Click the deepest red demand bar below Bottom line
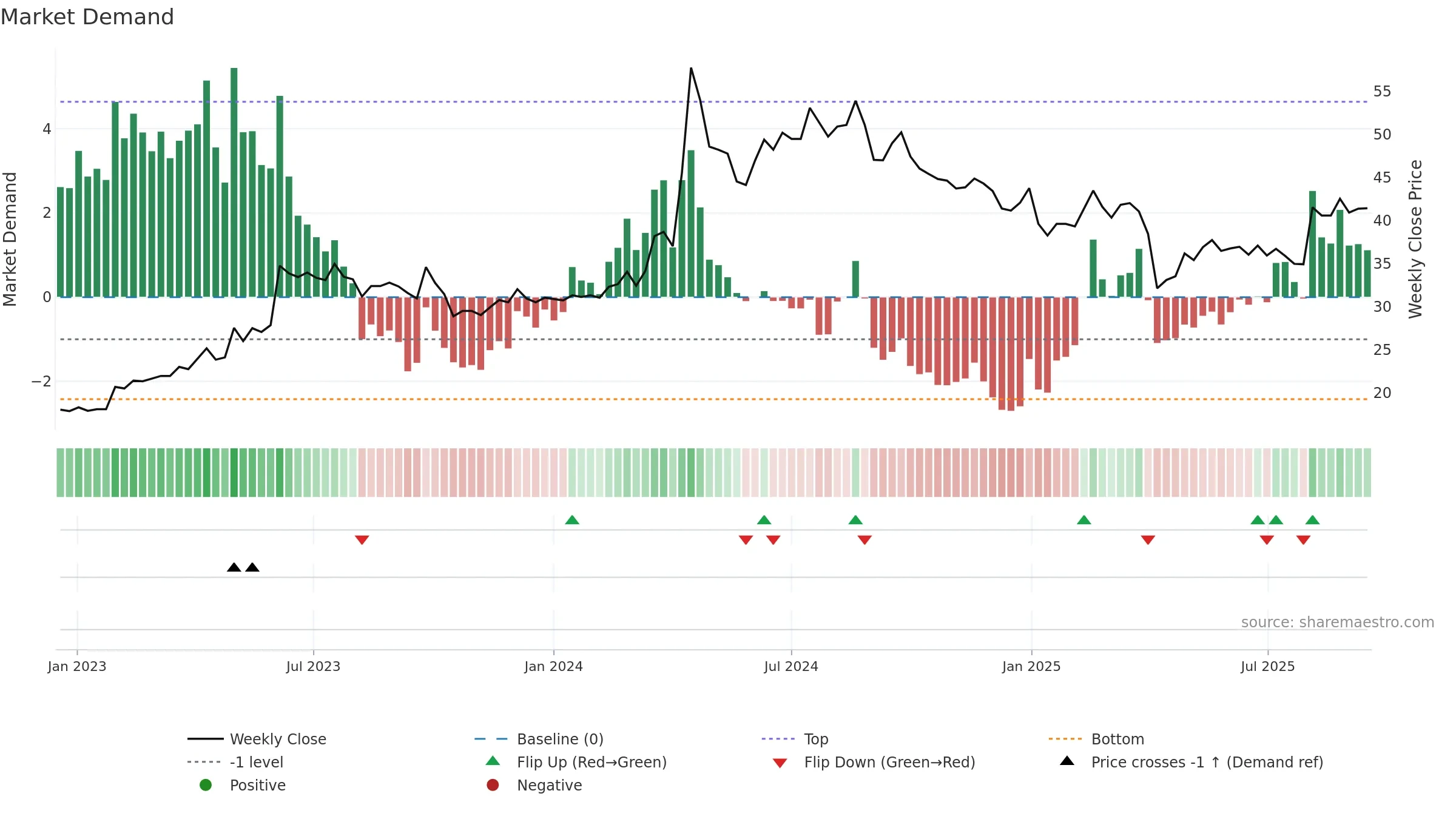This screenshot has width=1456, height=819. coord(1011,354)
